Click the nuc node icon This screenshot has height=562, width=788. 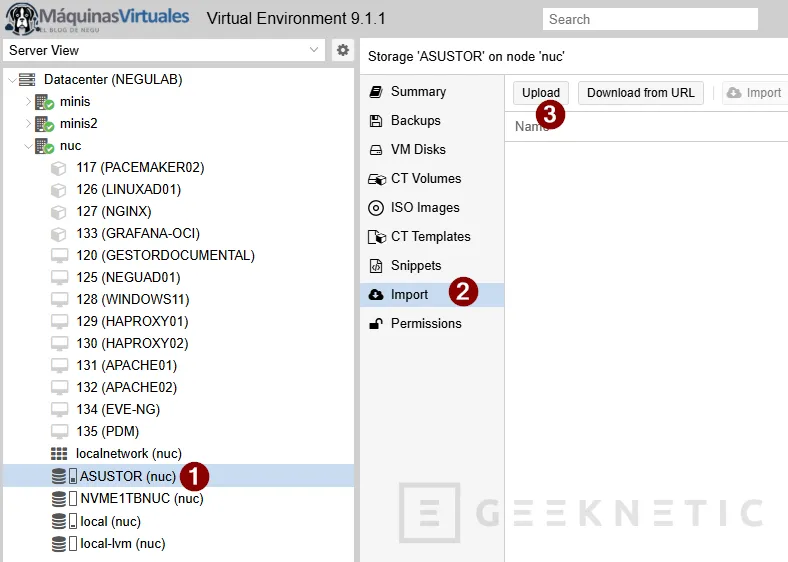click(44, 146)
